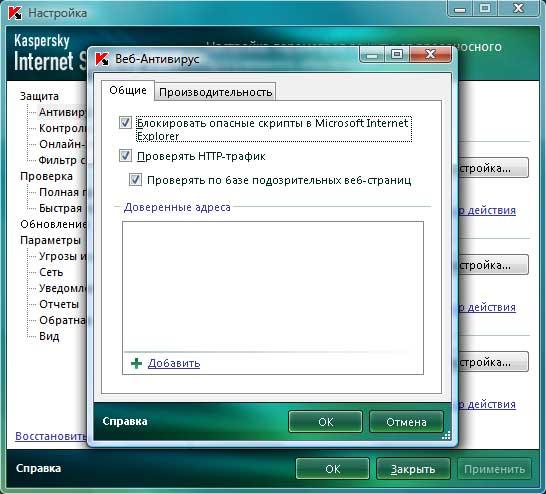Image resolution: width=546 pixels, height=494 pixels.
Task: Select the Отчеты item under Параметры
Action: 59,304
